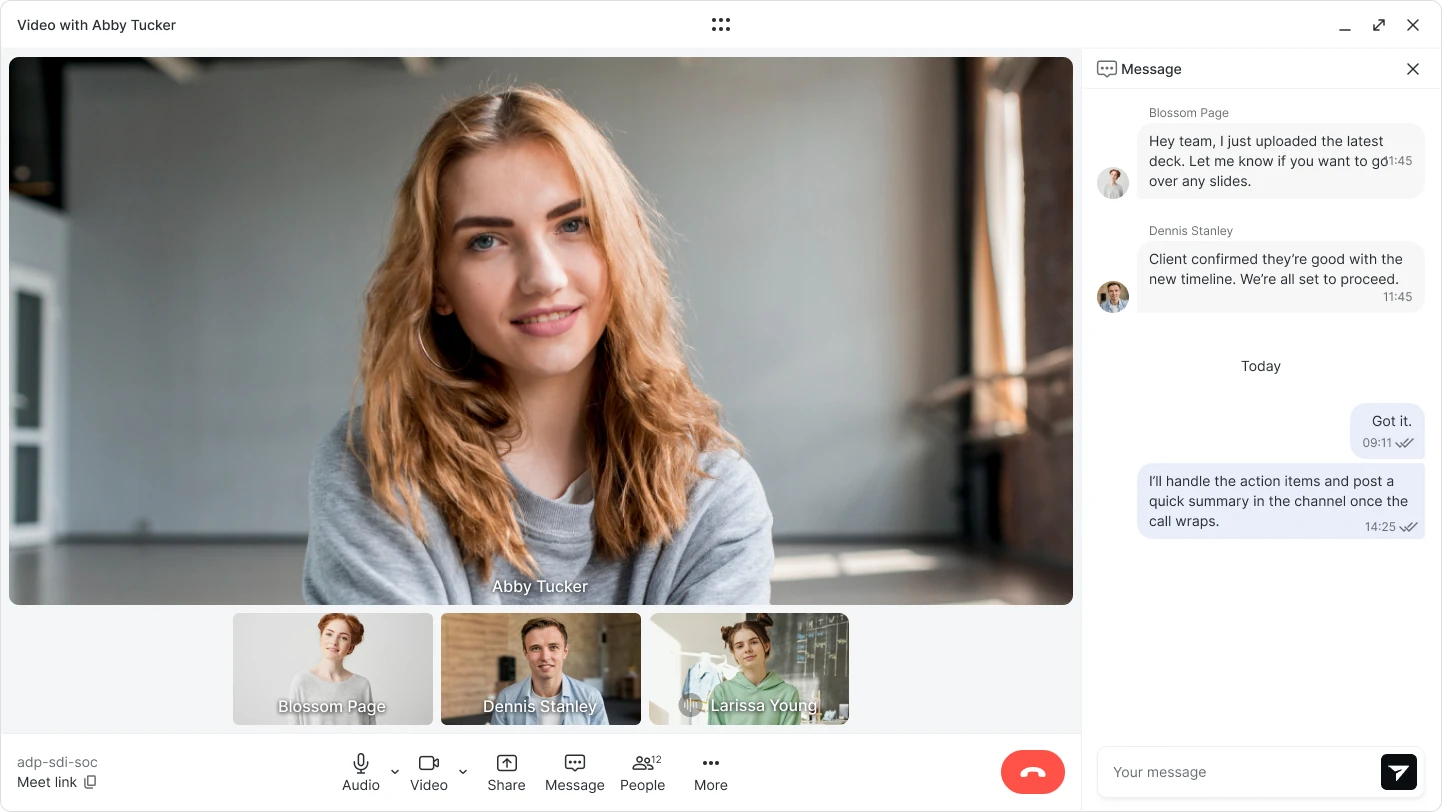Click Abby Tucker's main video feed
1442x812 pixels.
pos(541,331)
